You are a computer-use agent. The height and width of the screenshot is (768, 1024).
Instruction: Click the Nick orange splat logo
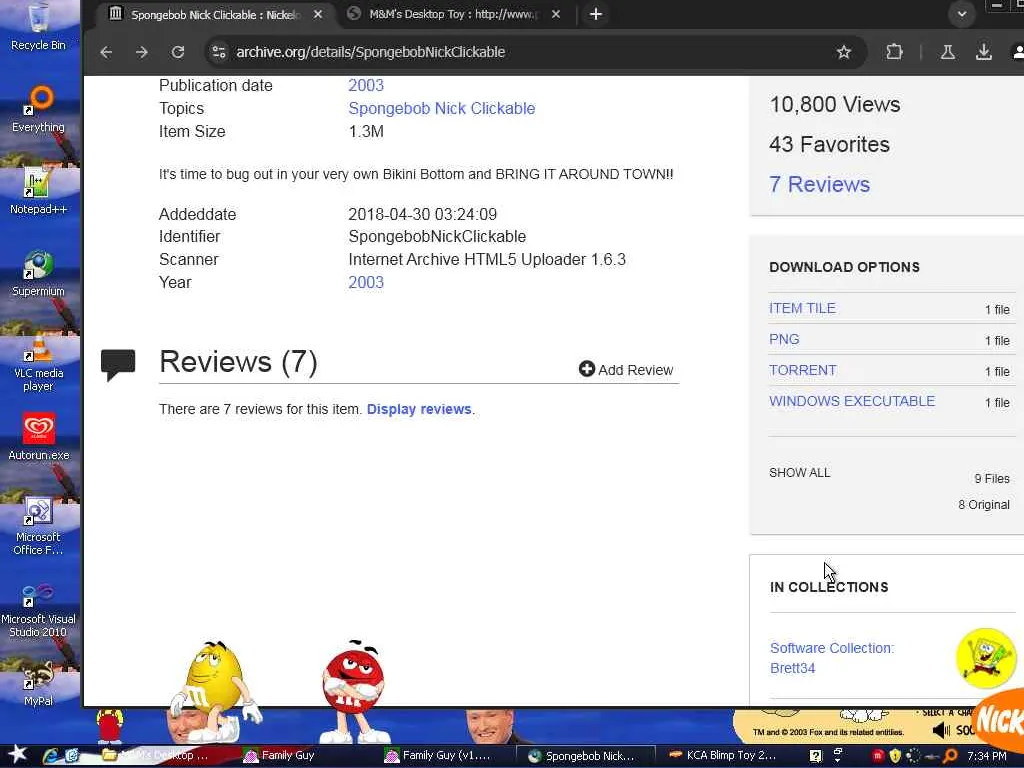pyautogui.click(x=999, y=718)
